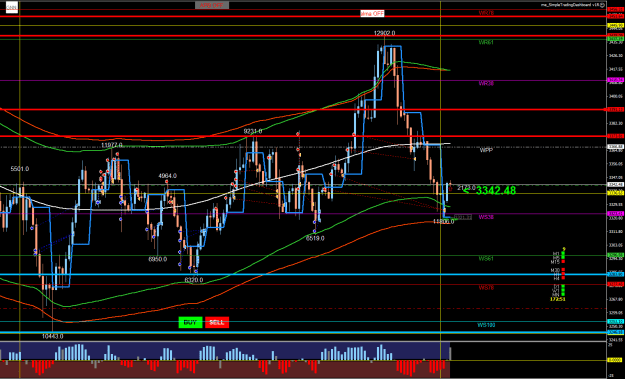Select the WPP weekly pivot label
Image resolution: width=625 pixels, height=379 pixels.
(486, 150)
